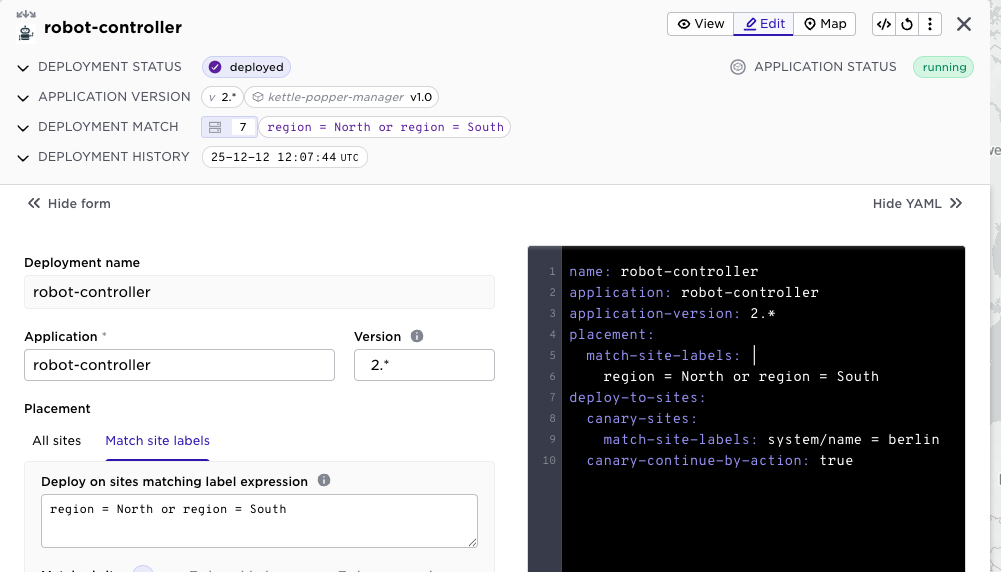The height and width of the screenshot is (572, 1001).
Task: Click the site count server icon
Action: (x=215, y=127)
